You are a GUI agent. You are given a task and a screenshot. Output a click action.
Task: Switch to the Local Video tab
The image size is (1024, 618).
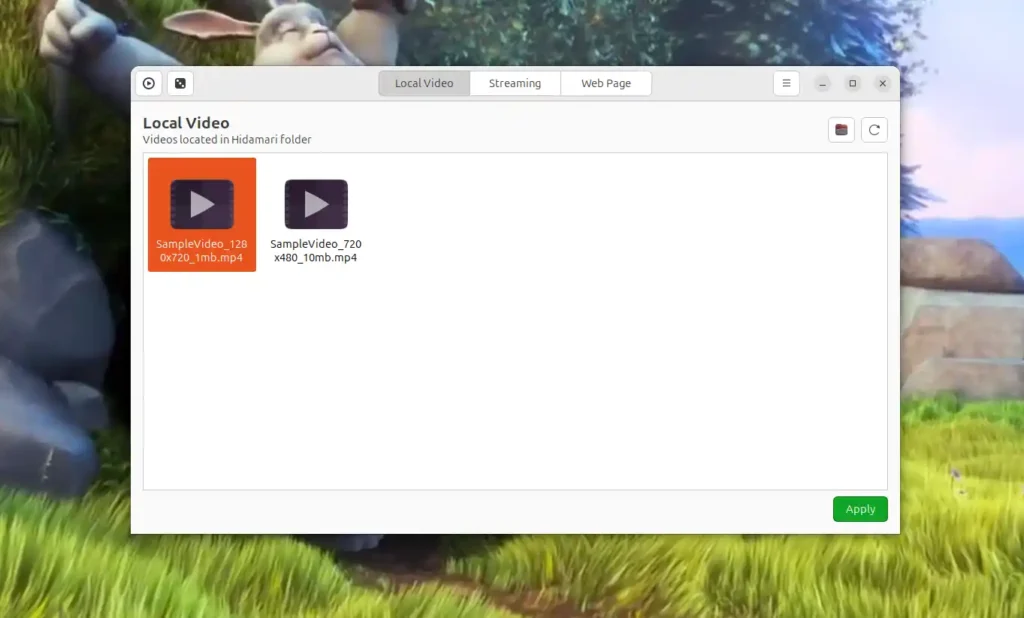coord(424,84)
